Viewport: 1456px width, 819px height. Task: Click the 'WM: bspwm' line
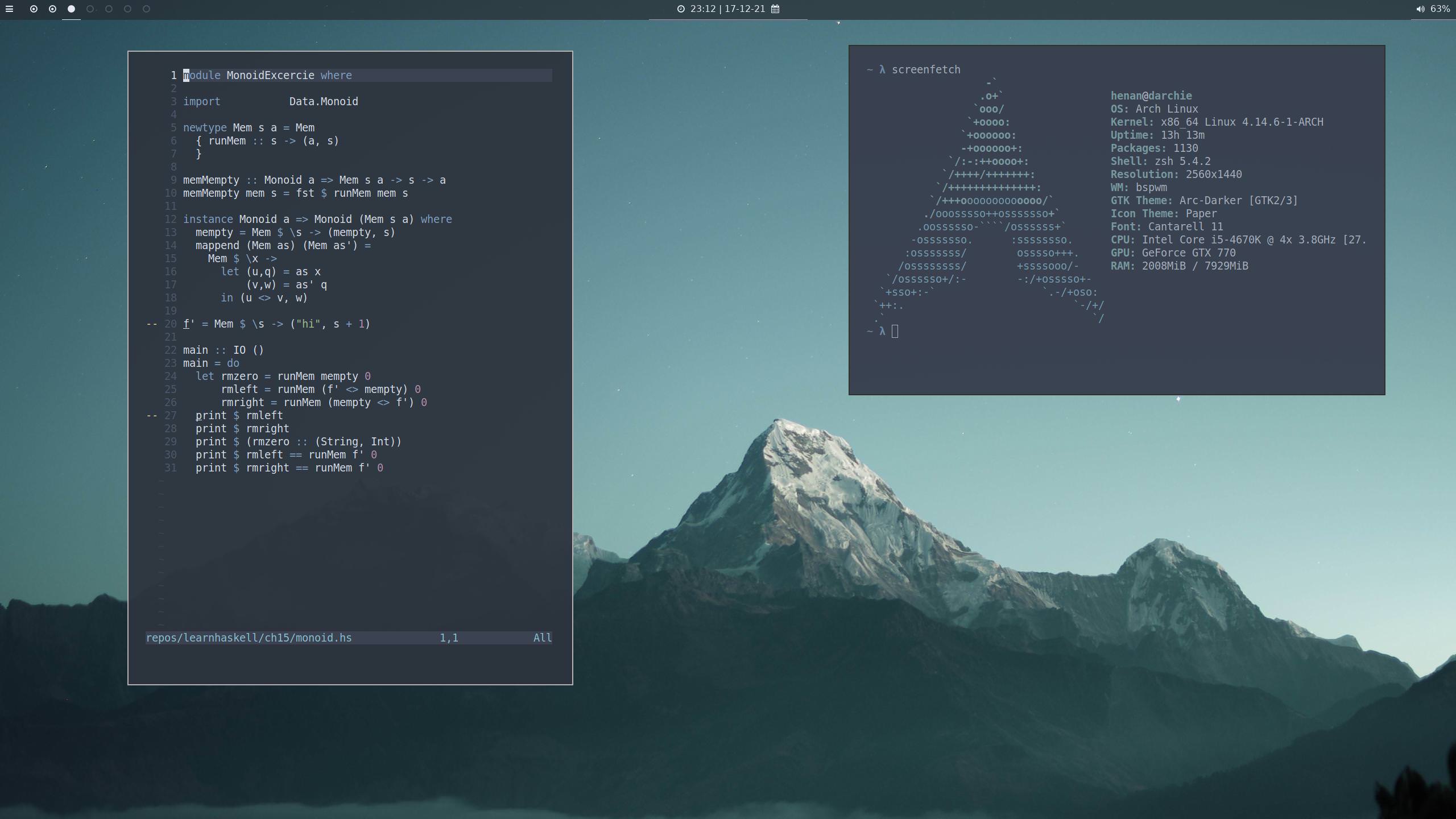pyautogui.click(x=1139, y=187)
